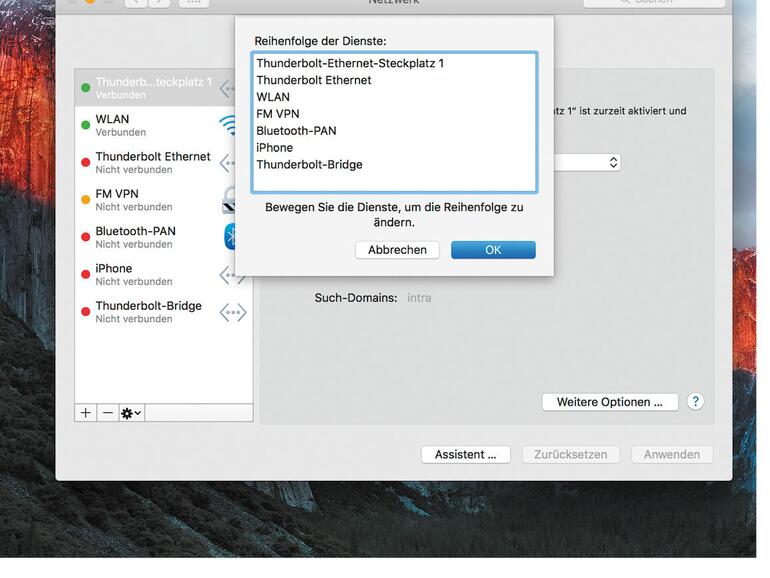
Task: Click the FM VPN lock icon
Action: click(x=229, y=200)
